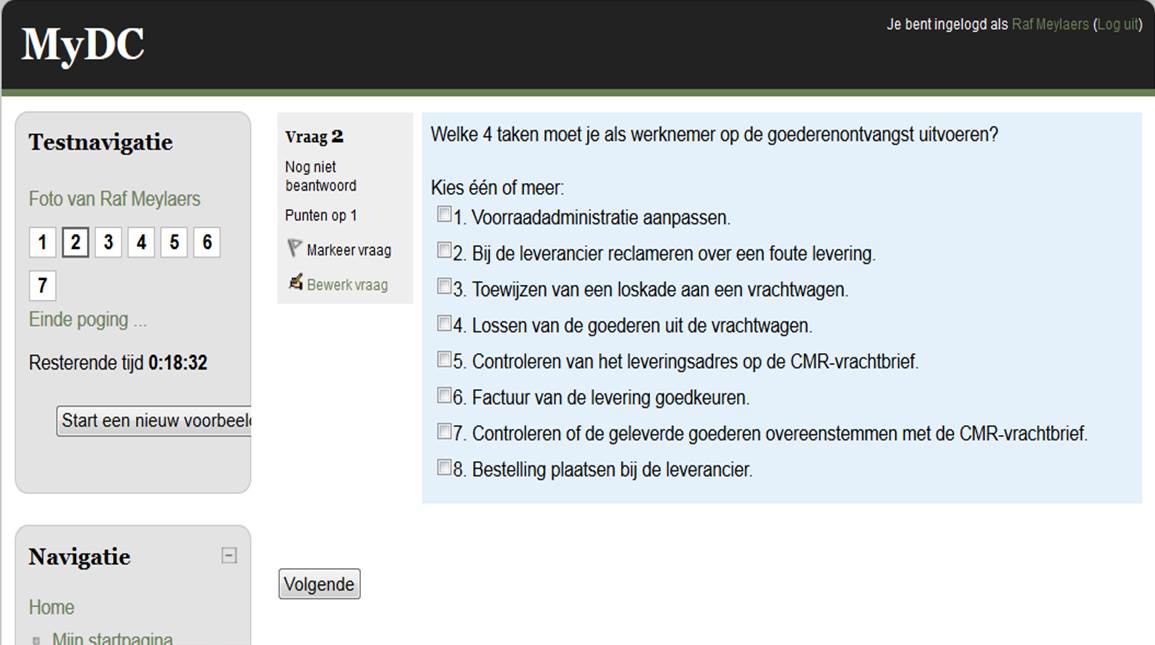
Task: Click the MyDC site logo
Action: pyautogui.click(x=82, y=45)
